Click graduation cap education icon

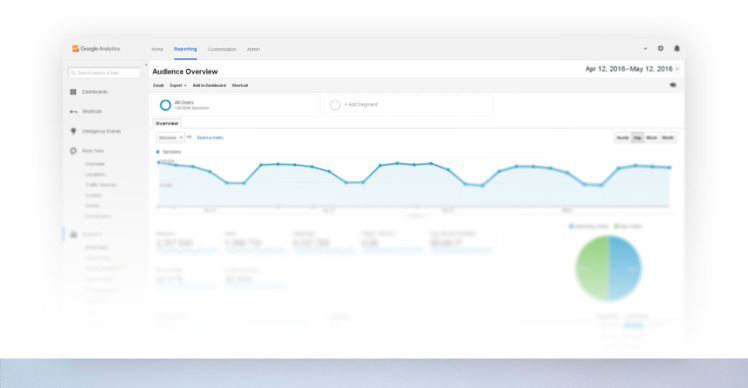[x=673, y=85]
